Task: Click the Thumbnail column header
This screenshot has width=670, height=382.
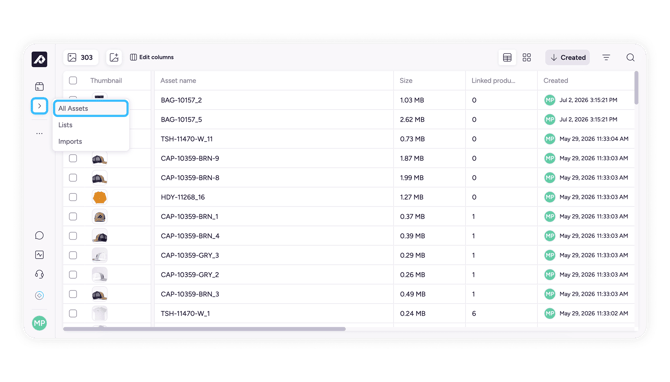Action: coord(106,80)
